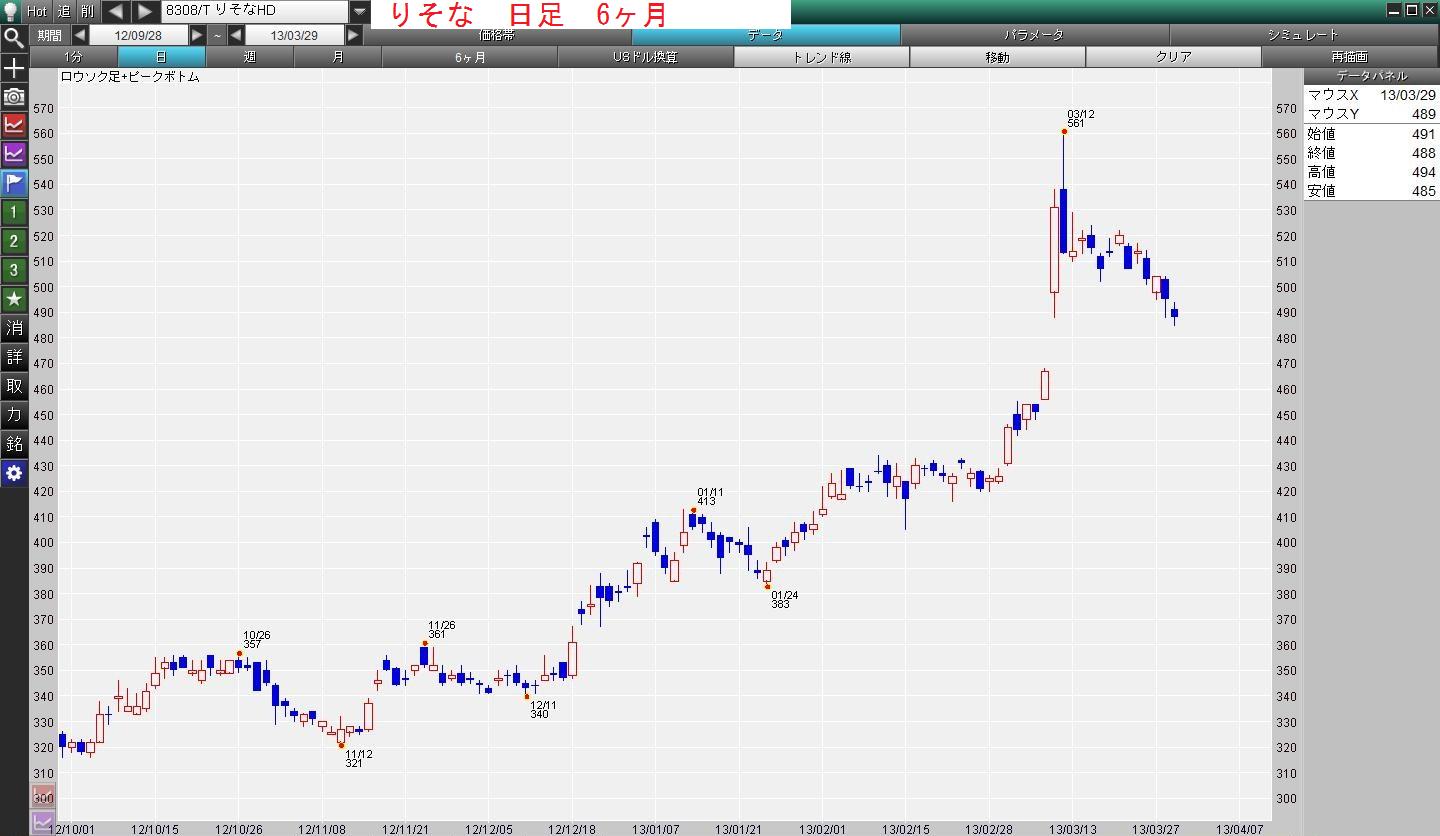The image size is (1440, 836).
Task: Click the 01/11 413 peak marker
Action: click(693, 510)
